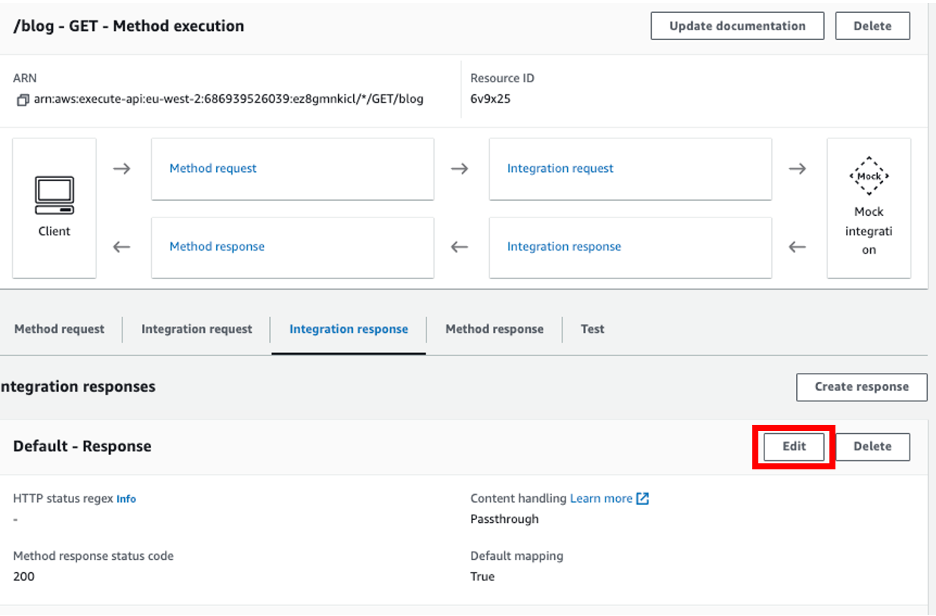The height and width of the screenshot is (616, 936).
Task: Open the Method response box link
Action: coord(216,246)
